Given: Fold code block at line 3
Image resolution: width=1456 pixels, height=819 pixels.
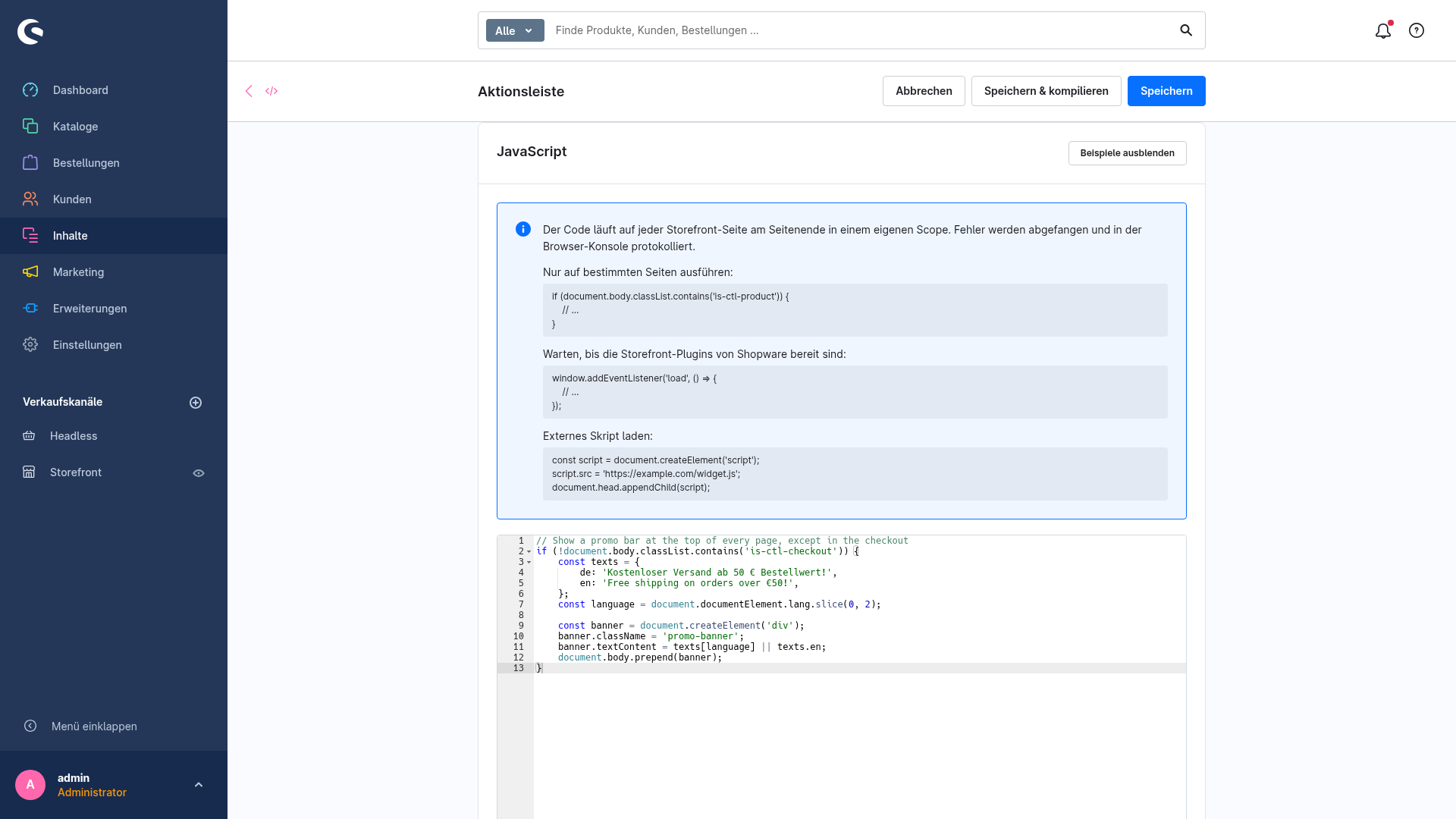Looking at the screenshot, I should pos(529,562).
